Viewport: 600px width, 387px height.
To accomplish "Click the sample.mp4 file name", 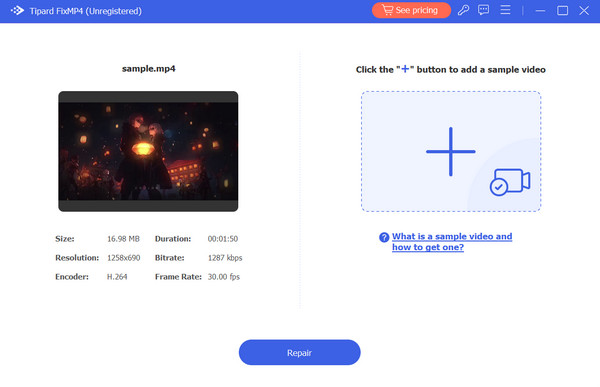I will click(148, 69).
